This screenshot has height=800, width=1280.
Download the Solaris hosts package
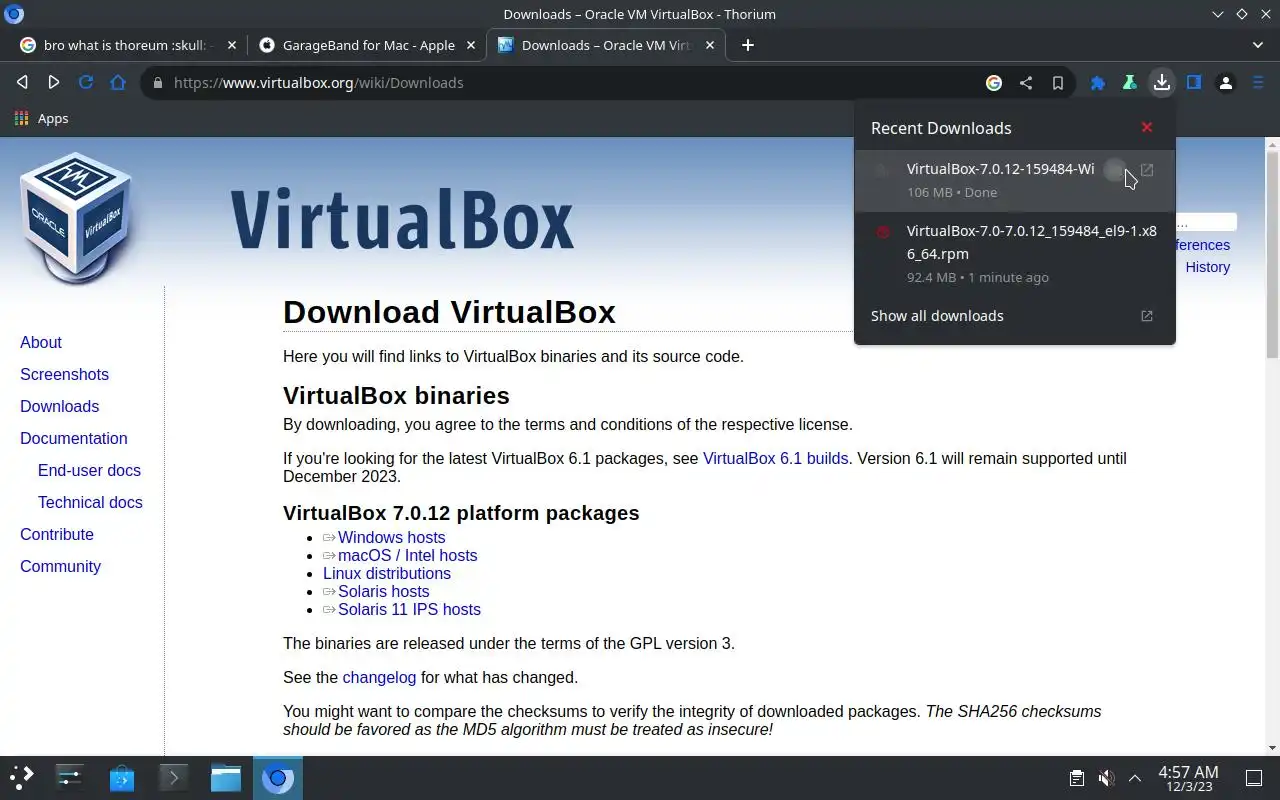tap(383, 591)
